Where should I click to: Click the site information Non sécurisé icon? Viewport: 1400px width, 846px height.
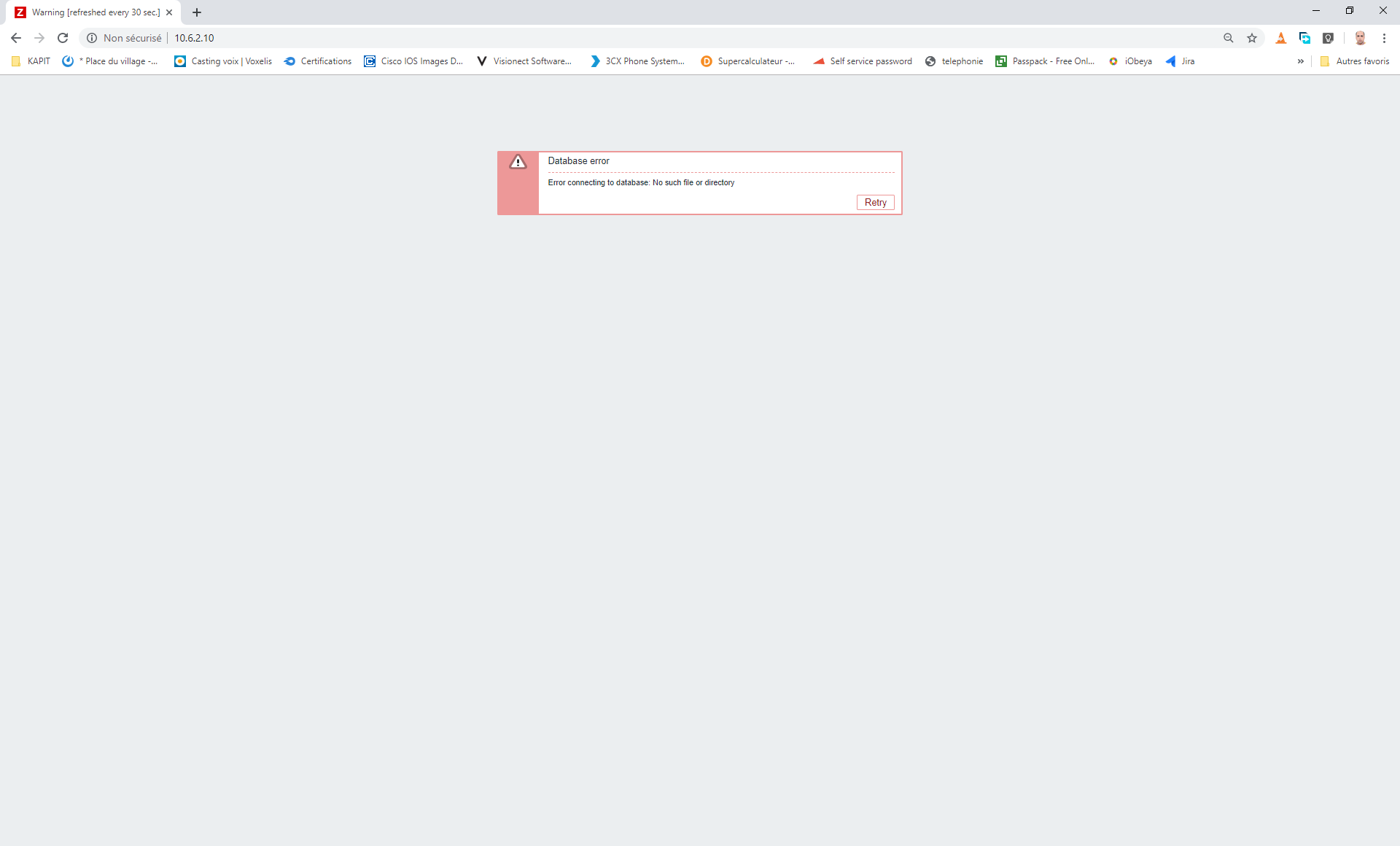pos(93,38)
